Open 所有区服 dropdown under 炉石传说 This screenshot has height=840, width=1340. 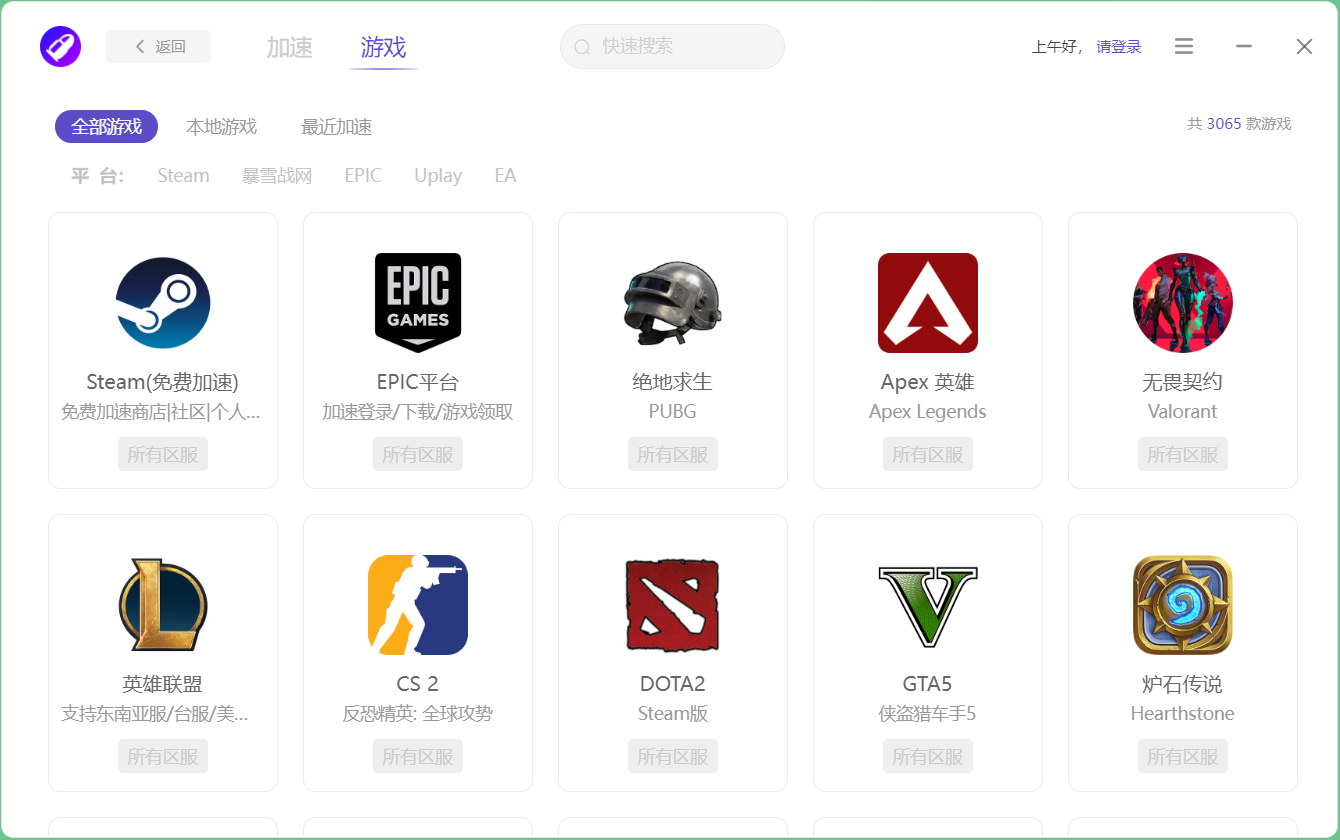(1183, 757)
